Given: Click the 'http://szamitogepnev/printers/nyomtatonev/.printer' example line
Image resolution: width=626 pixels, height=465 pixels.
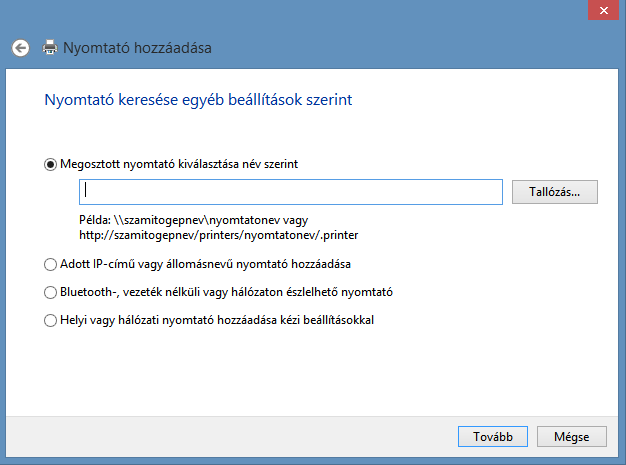Looking at the screenshot, I should click(218, 235).
